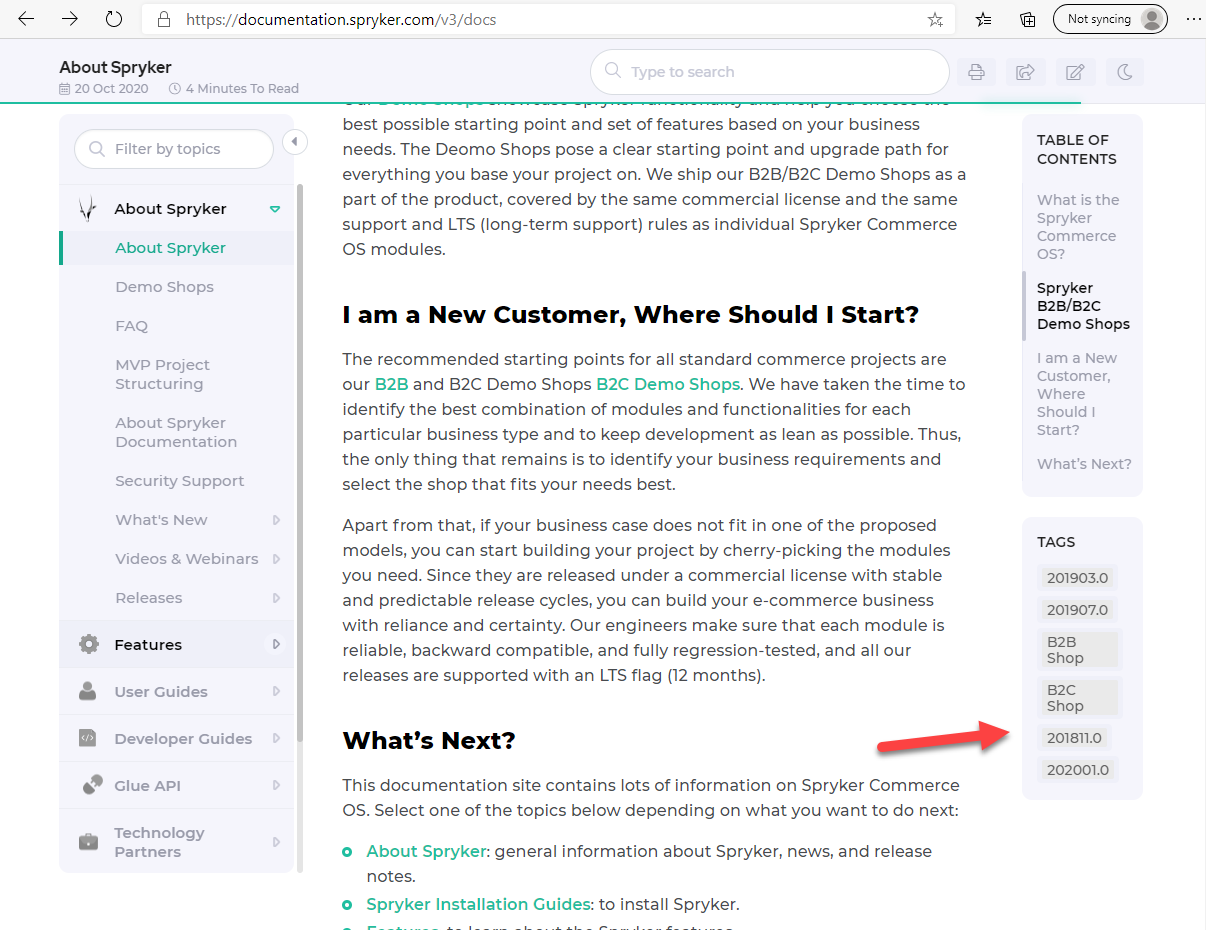Viewport: 1206px width, 930px height.
Task: Expand the User Guides section arrow
Action: pos(276,692)
